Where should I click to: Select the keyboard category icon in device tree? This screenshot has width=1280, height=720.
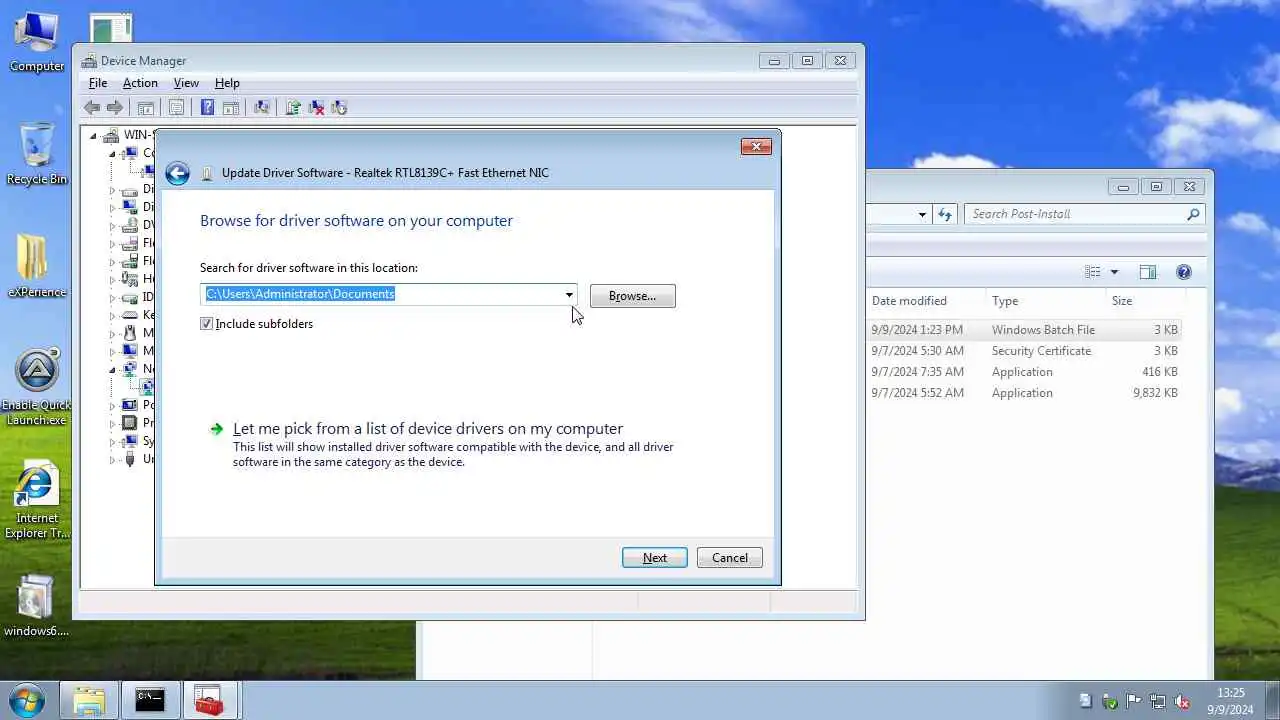(x=129, y=315)
